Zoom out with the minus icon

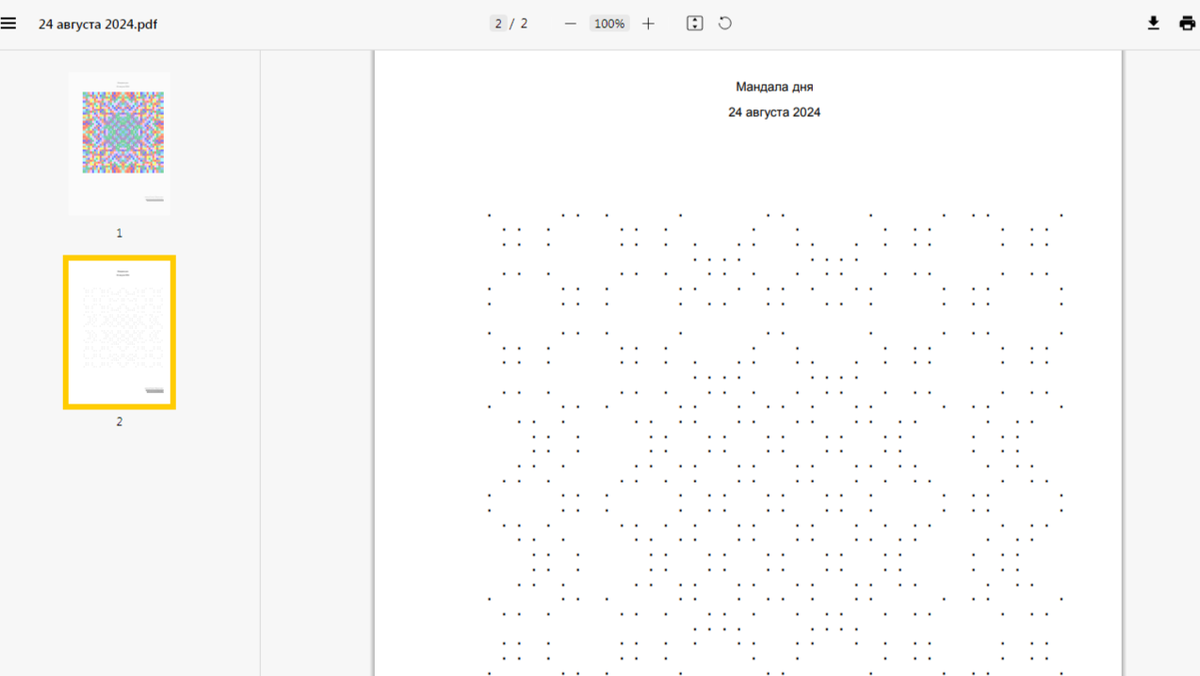[x=570, y=24]
